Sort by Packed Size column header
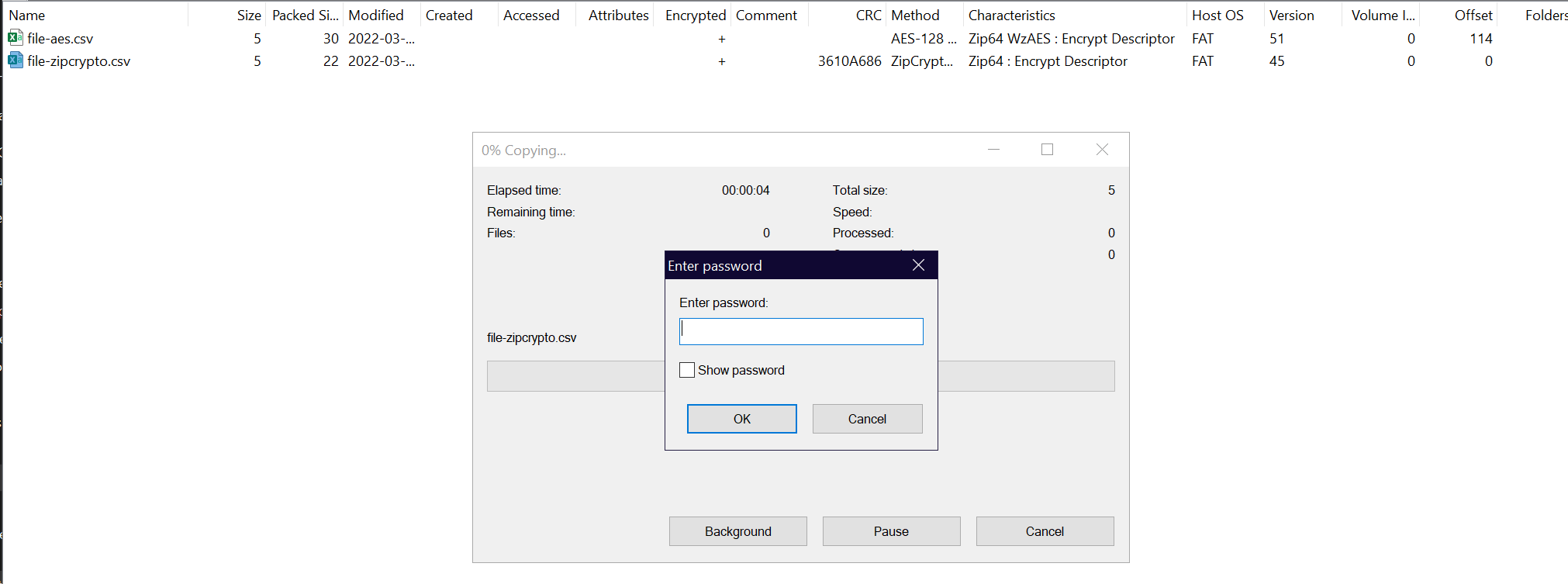The height and width of the screenshot is (584, 1568). 306,16
